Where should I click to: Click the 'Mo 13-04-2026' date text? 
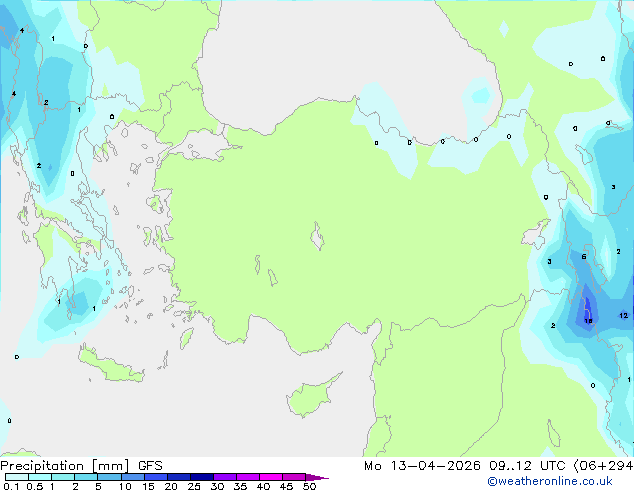422,466
